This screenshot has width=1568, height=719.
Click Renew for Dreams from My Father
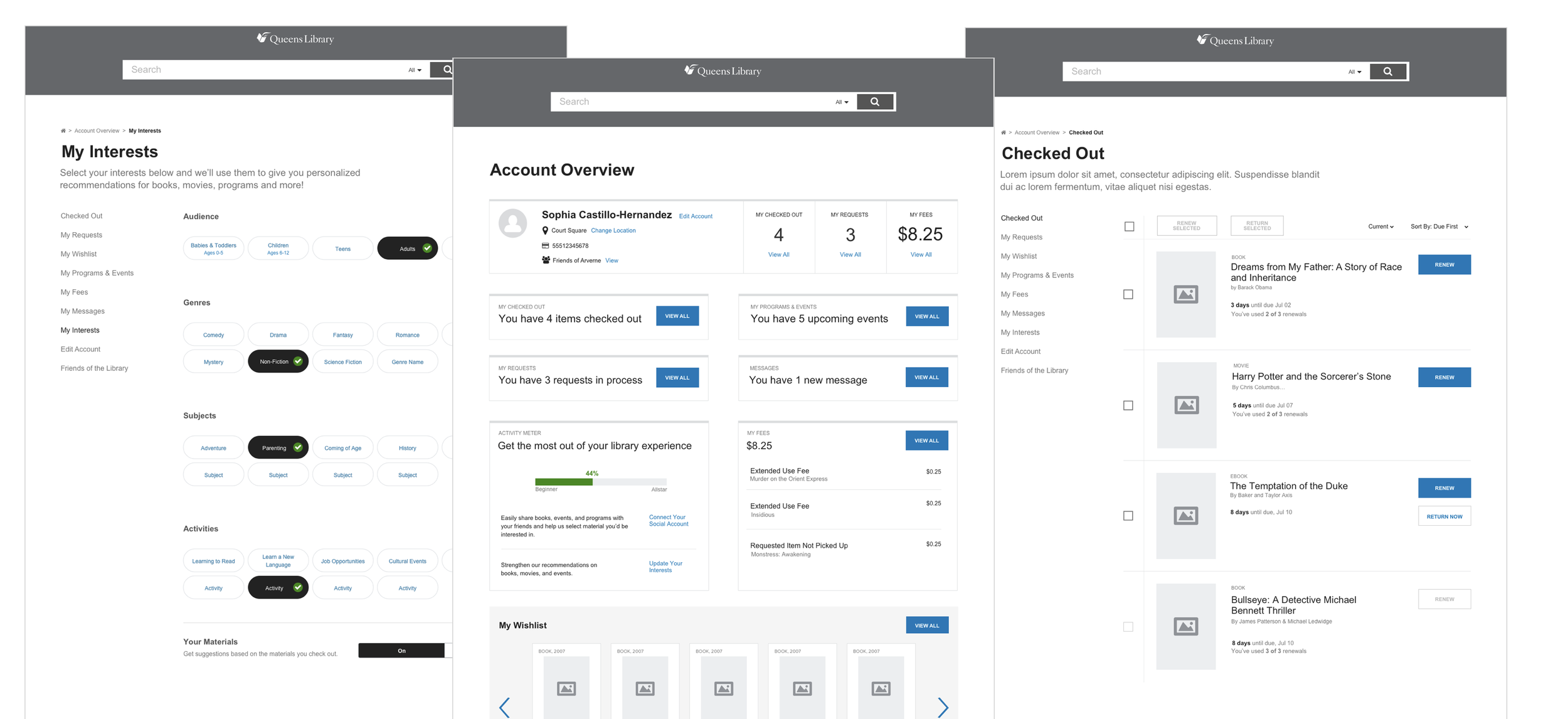[1444, 265]
